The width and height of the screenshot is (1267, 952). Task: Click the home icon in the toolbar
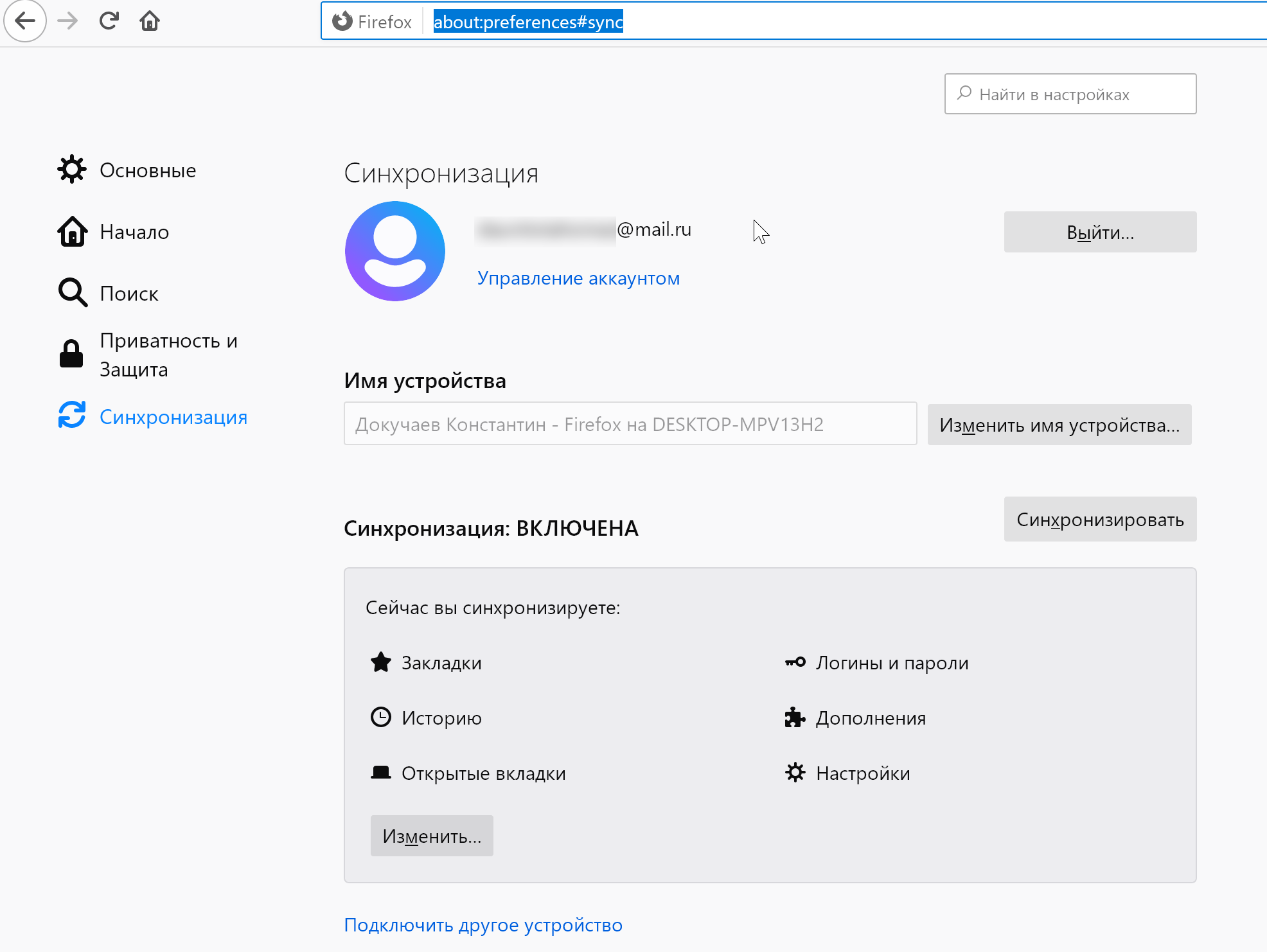(x=150, y=21)
